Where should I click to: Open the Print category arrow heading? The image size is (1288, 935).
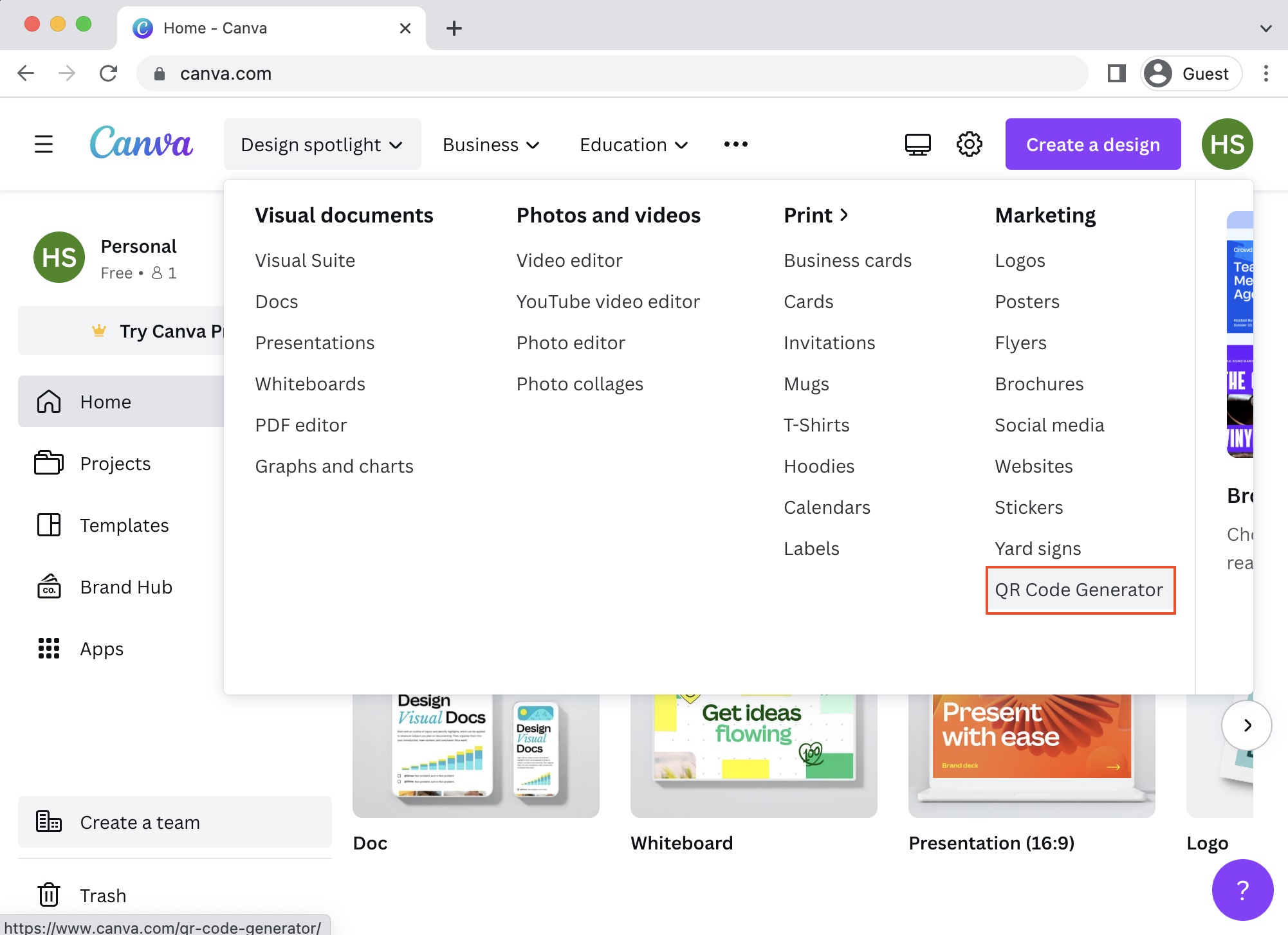(816, 215)
